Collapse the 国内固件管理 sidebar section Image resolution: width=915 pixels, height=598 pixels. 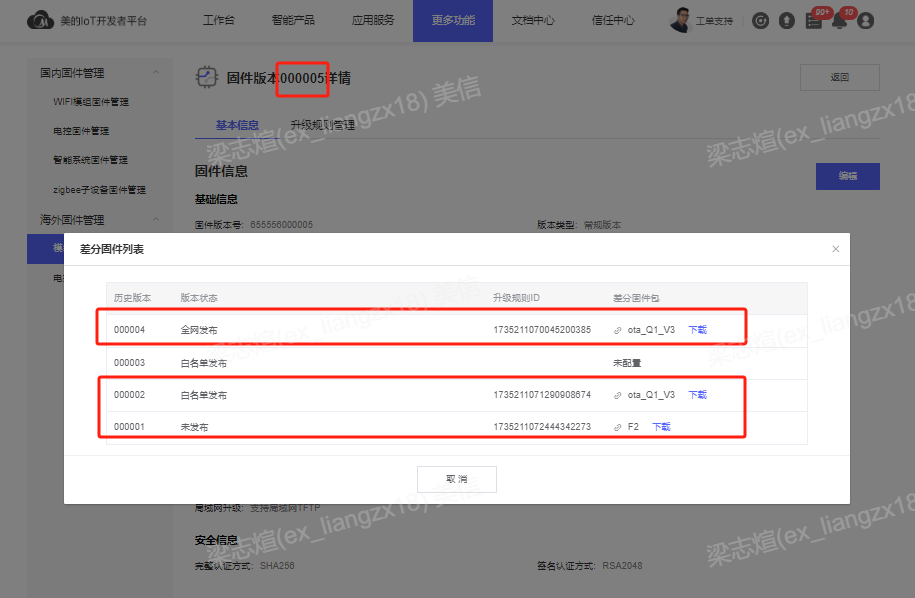click(x=156, y=72)
